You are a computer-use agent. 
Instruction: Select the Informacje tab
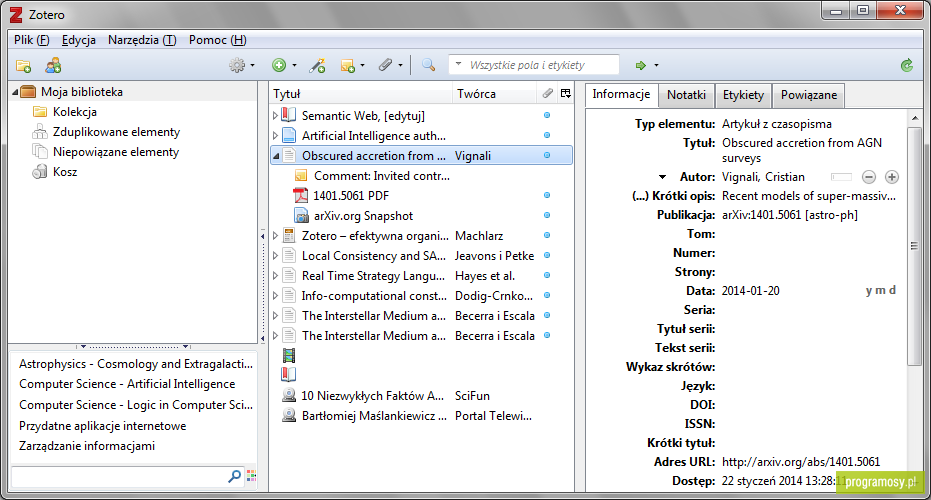pos(621,94)
